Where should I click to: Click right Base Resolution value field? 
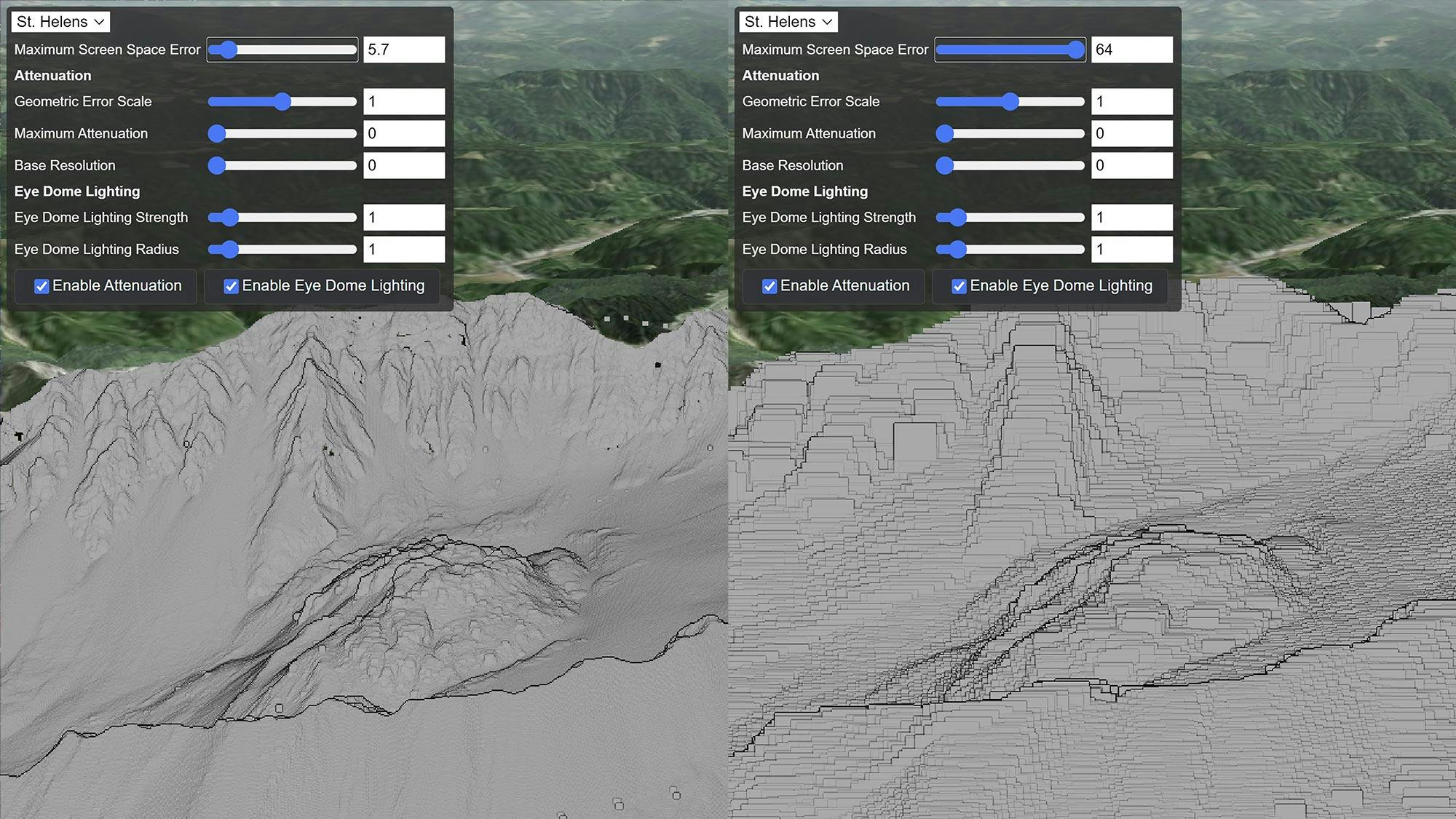point(1132,166)
